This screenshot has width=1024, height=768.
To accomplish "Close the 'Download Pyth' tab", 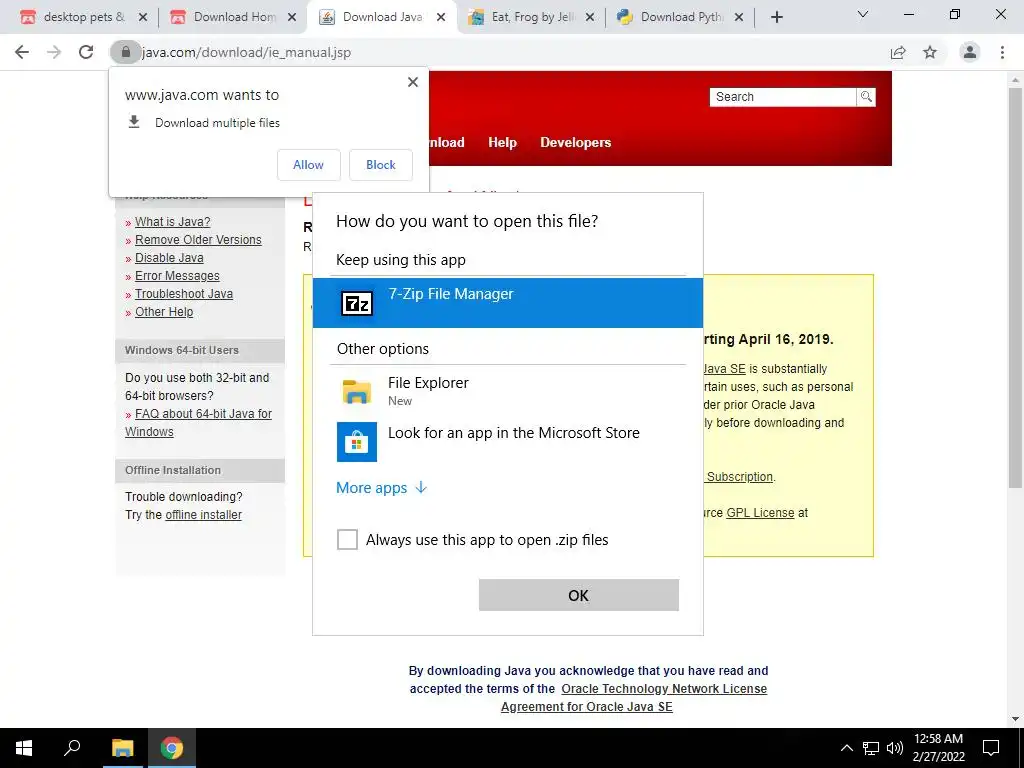I will [739, 17].
